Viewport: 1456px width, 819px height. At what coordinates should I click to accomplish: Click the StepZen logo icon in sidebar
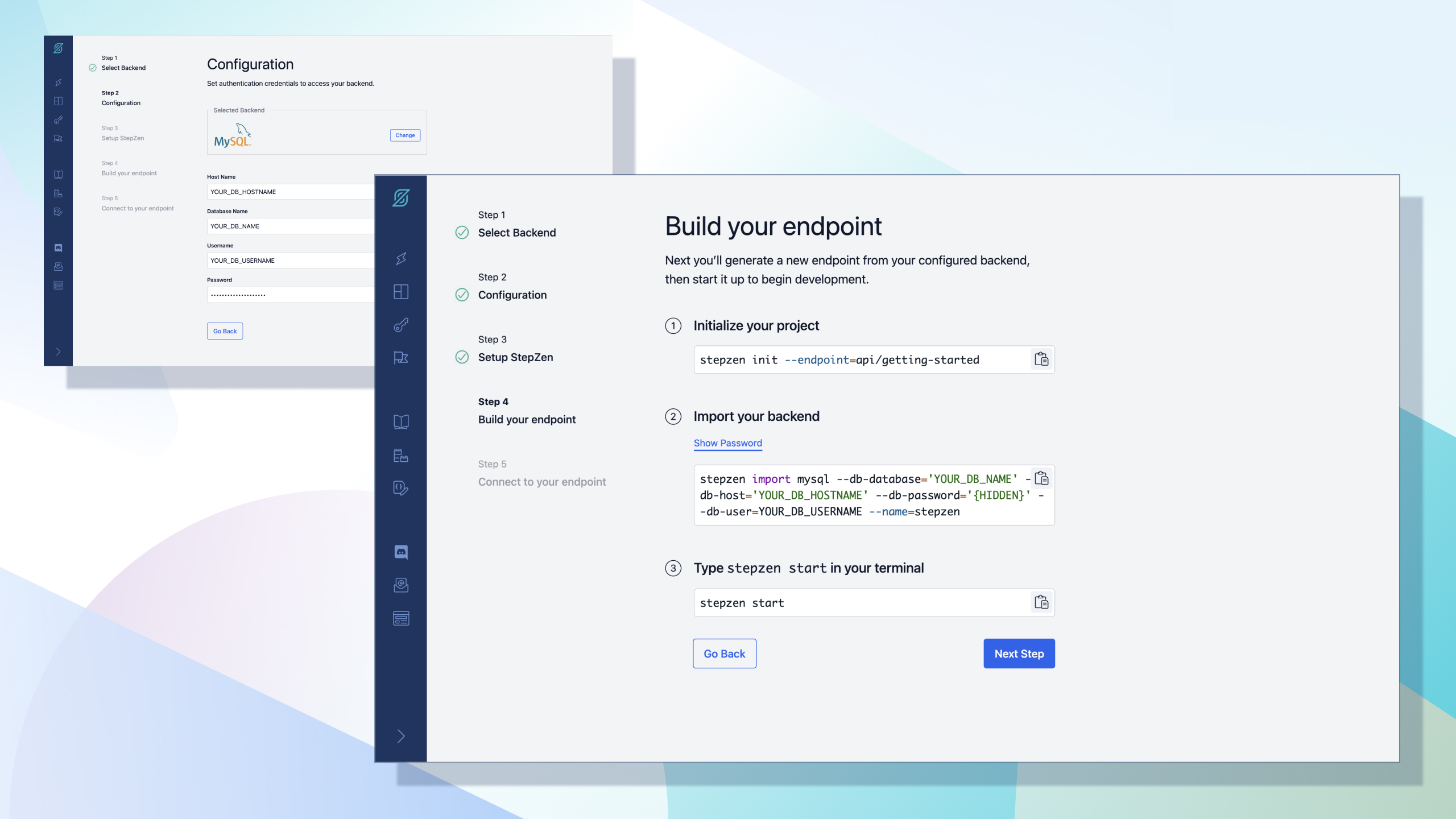pyautogui.click(x=401, y=197)
